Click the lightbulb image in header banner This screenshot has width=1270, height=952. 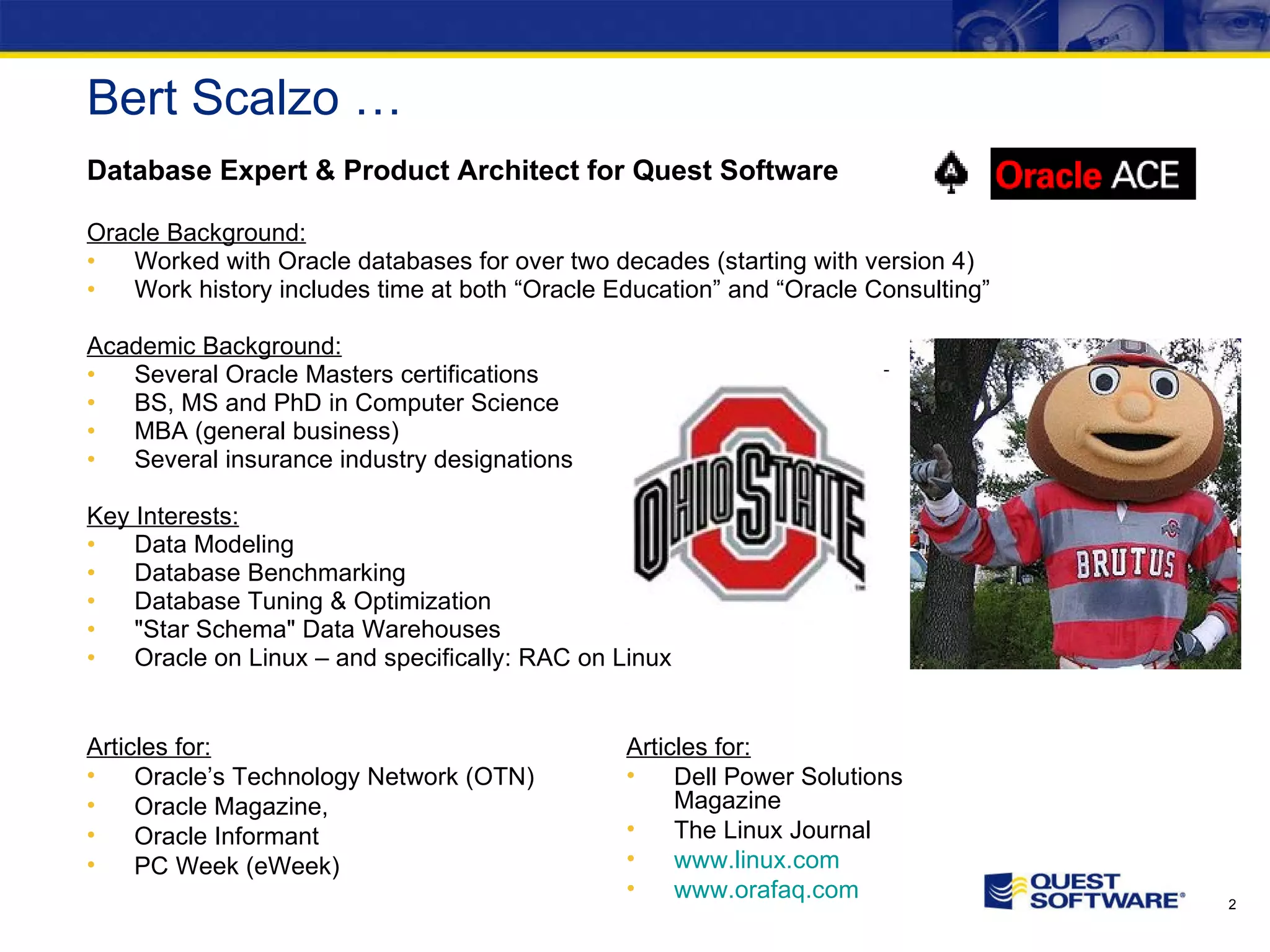(x=1110, y=26)
